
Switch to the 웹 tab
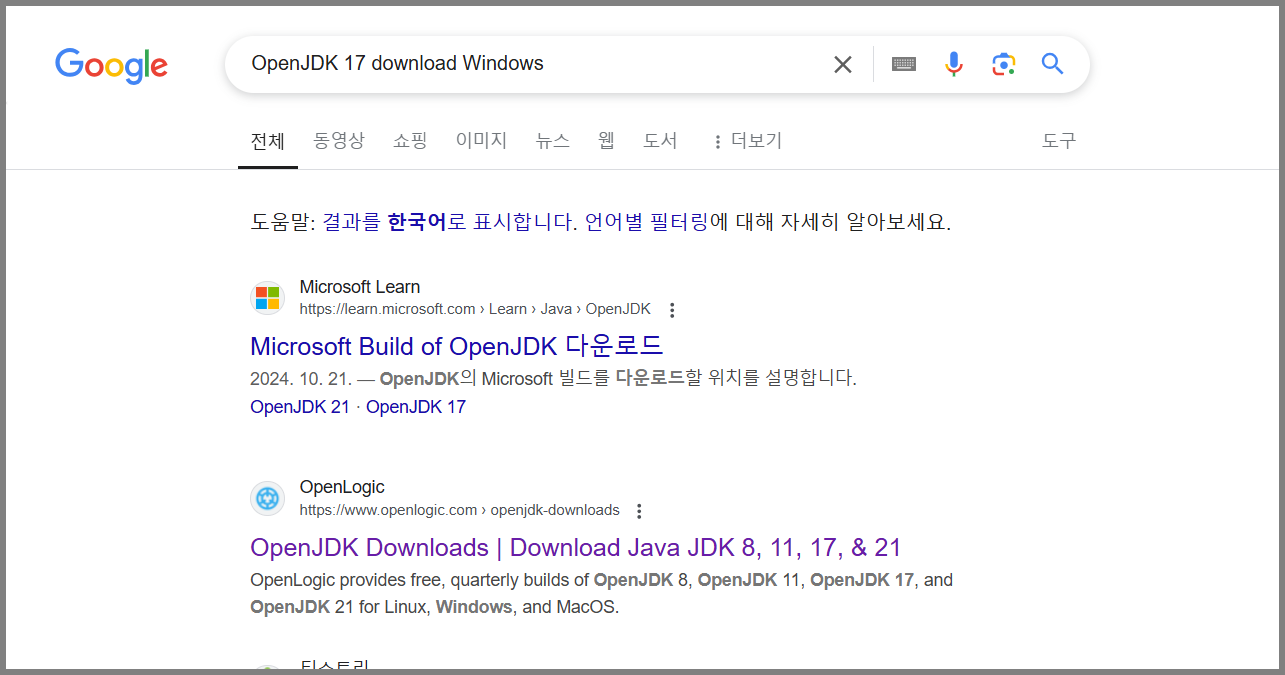tap(606, 141)
